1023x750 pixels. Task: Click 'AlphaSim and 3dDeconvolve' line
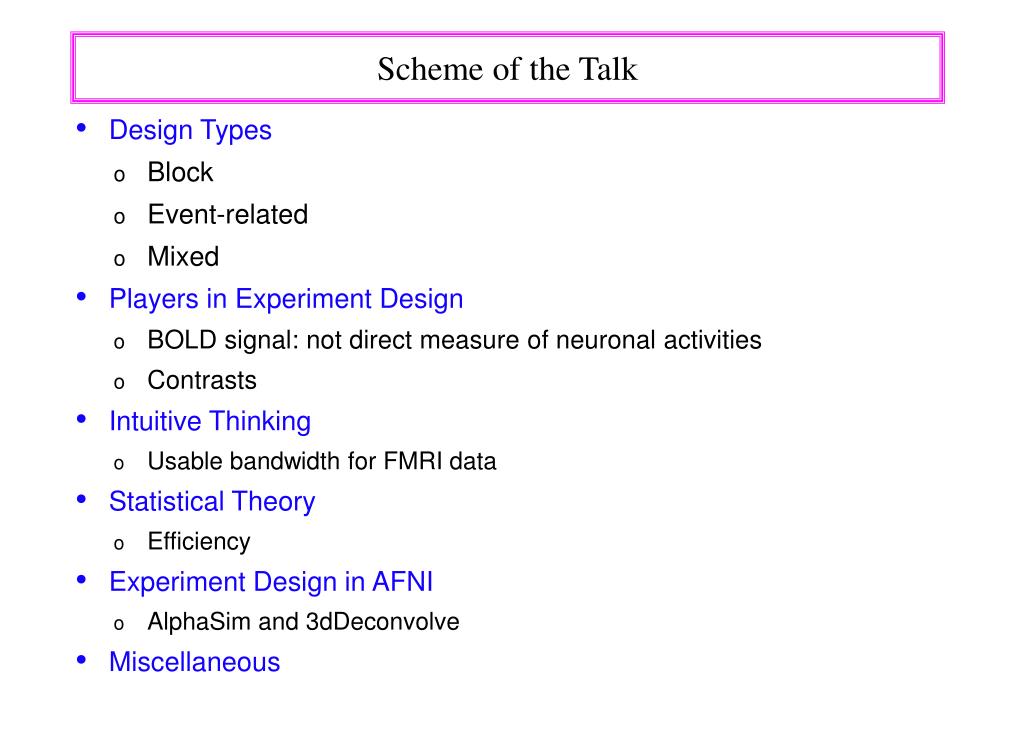[303, 622]
